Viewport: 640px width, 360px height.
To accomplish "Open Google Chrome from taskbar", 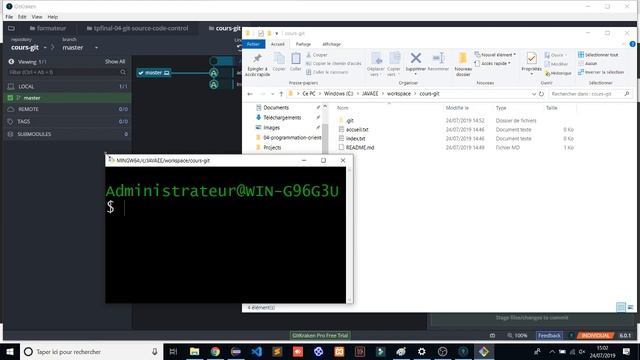I will pyautogui.click(x=215, y=351).
